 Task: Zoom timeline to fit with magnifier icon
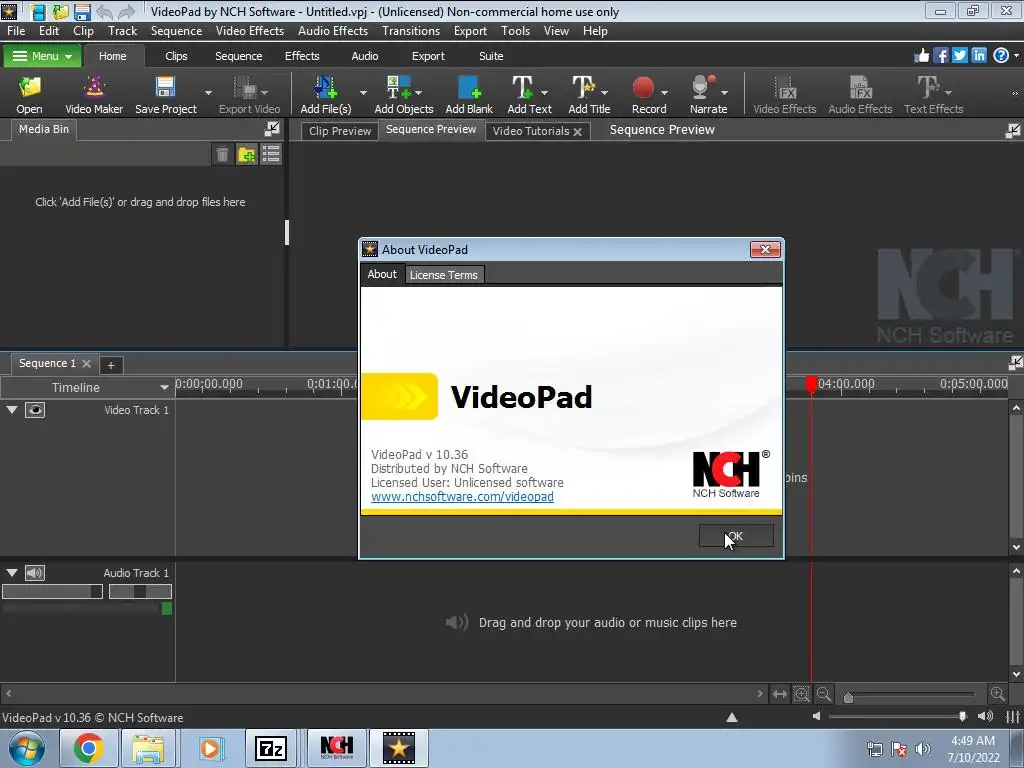click(x=801, y=694)
